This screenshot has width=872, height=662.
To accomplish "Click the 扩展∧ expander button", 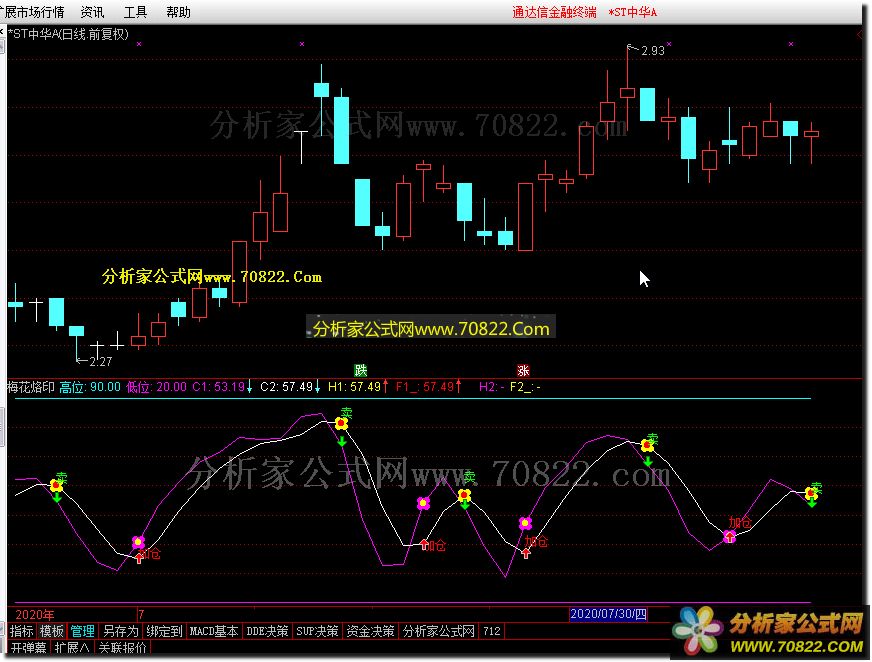I will 72,648.
